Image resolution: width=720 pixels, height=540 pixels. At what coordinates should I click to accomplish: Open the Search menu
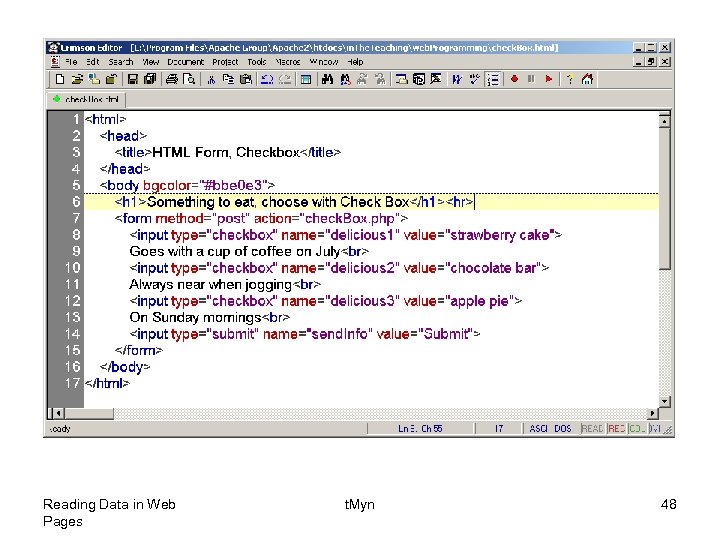pyautogui.click(x=121, y=62)
